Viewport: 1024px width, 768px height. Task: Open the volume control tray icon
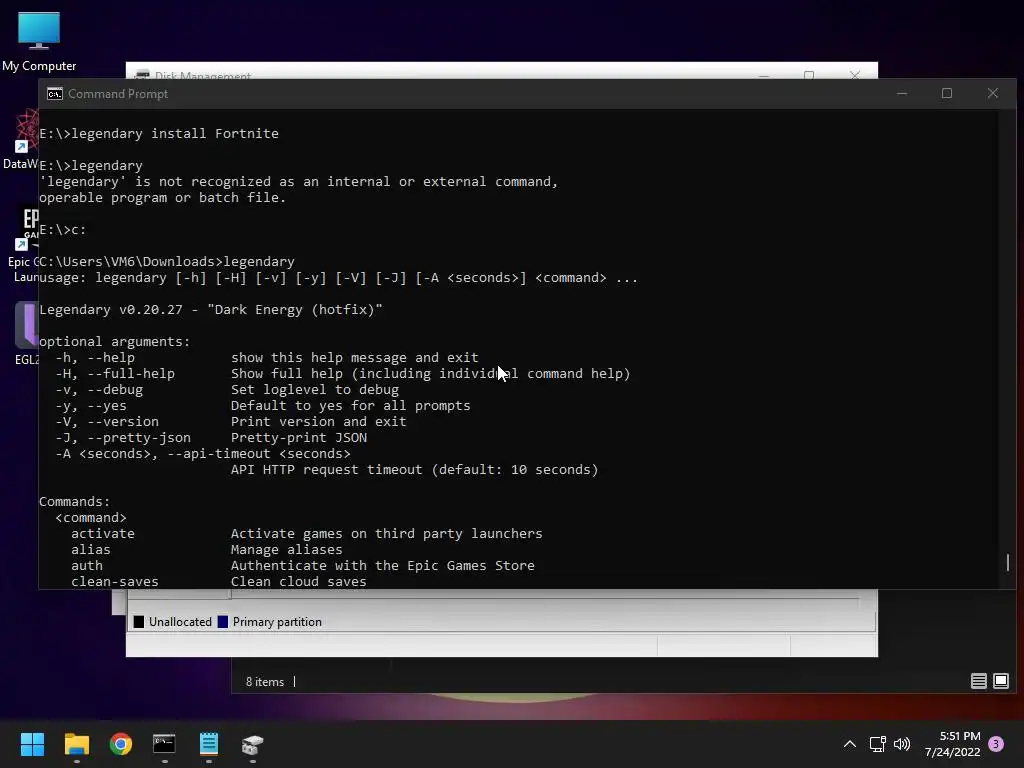pyautogui.click(x=902, y=744)
